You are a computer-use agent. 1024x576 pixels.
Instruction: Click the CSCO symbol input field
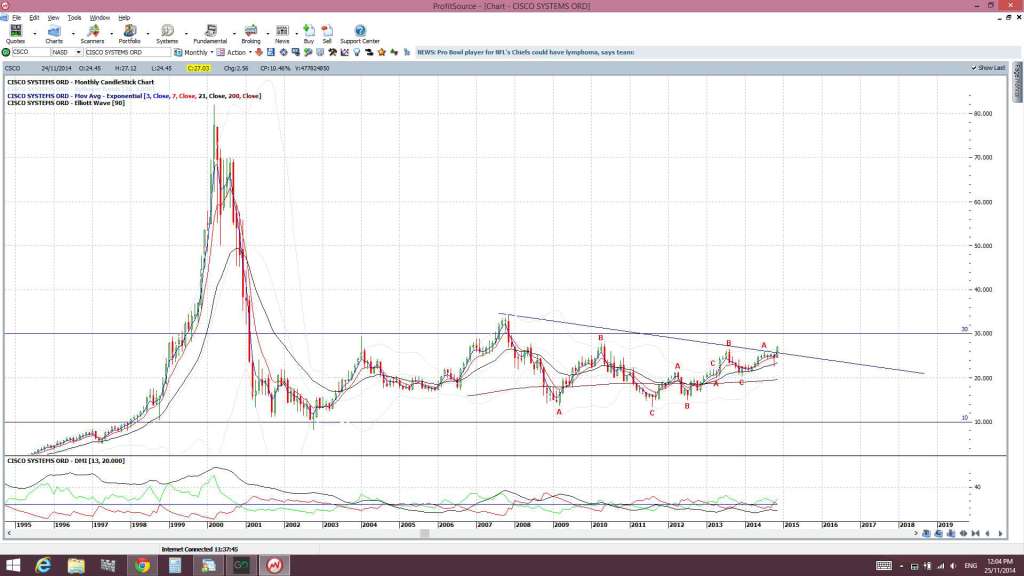click(31, 52)
